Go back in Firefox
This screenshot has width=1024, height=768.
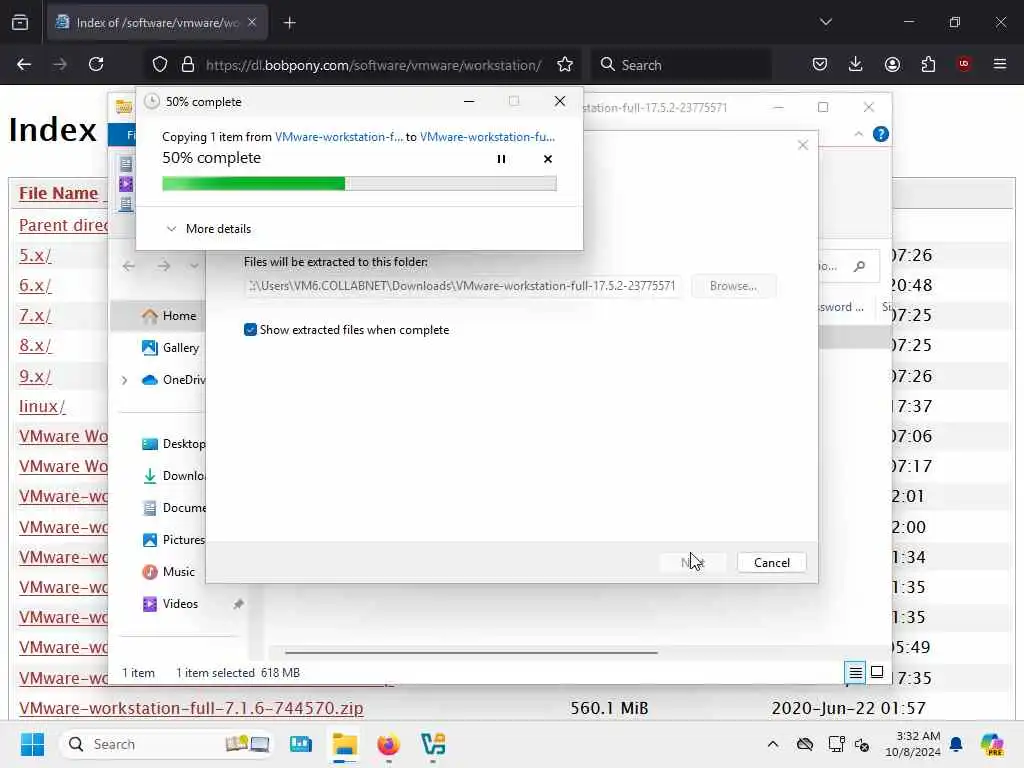(24, 64)
